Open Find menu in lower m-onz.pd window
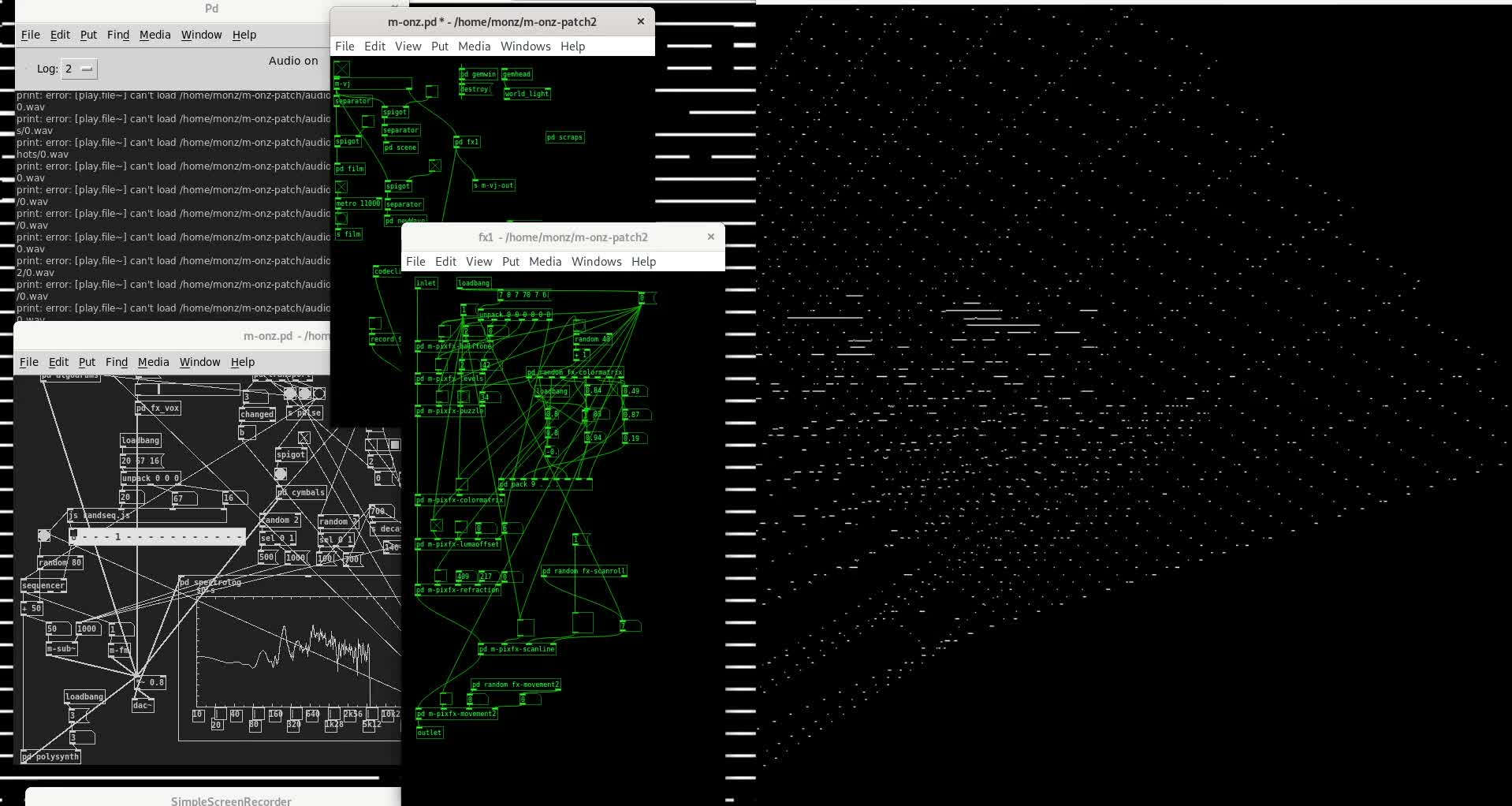 click(x=117, y=362)
